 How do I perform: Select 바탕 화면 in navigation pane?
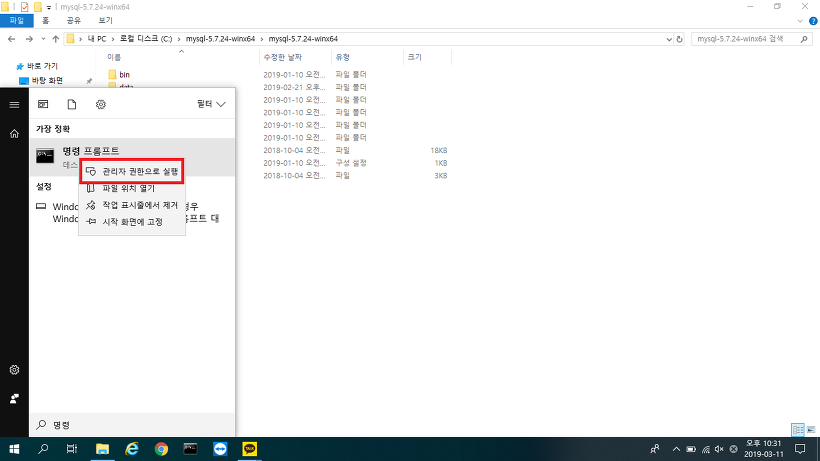[x=47, y=80]
